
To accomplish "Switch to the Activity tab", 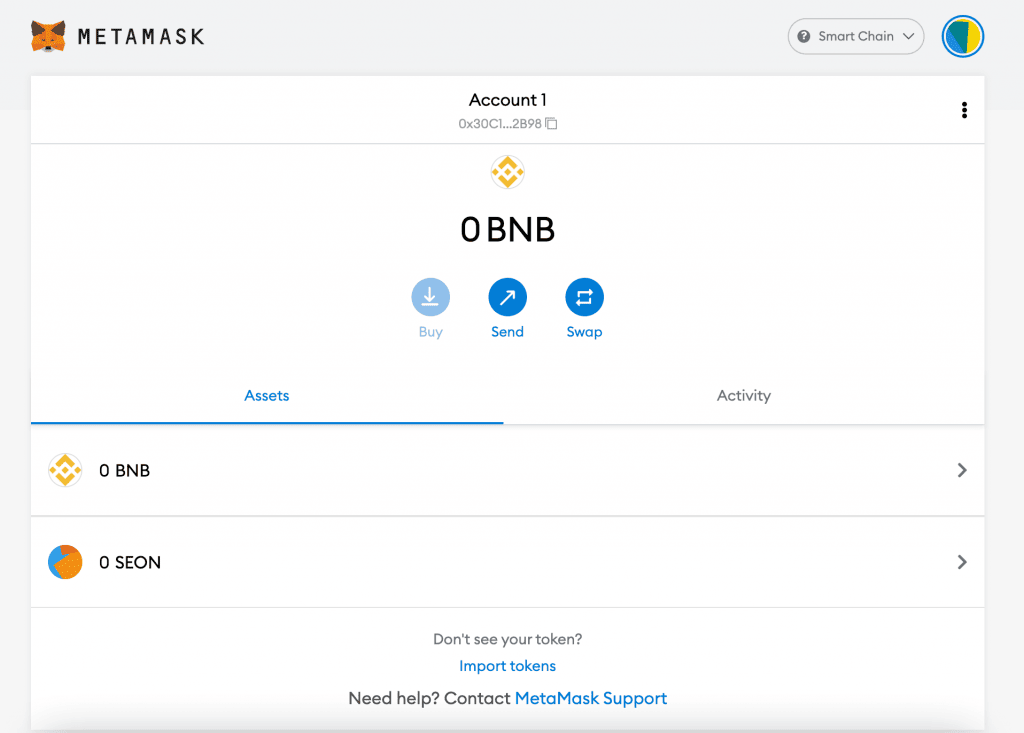I will point(744,395).
